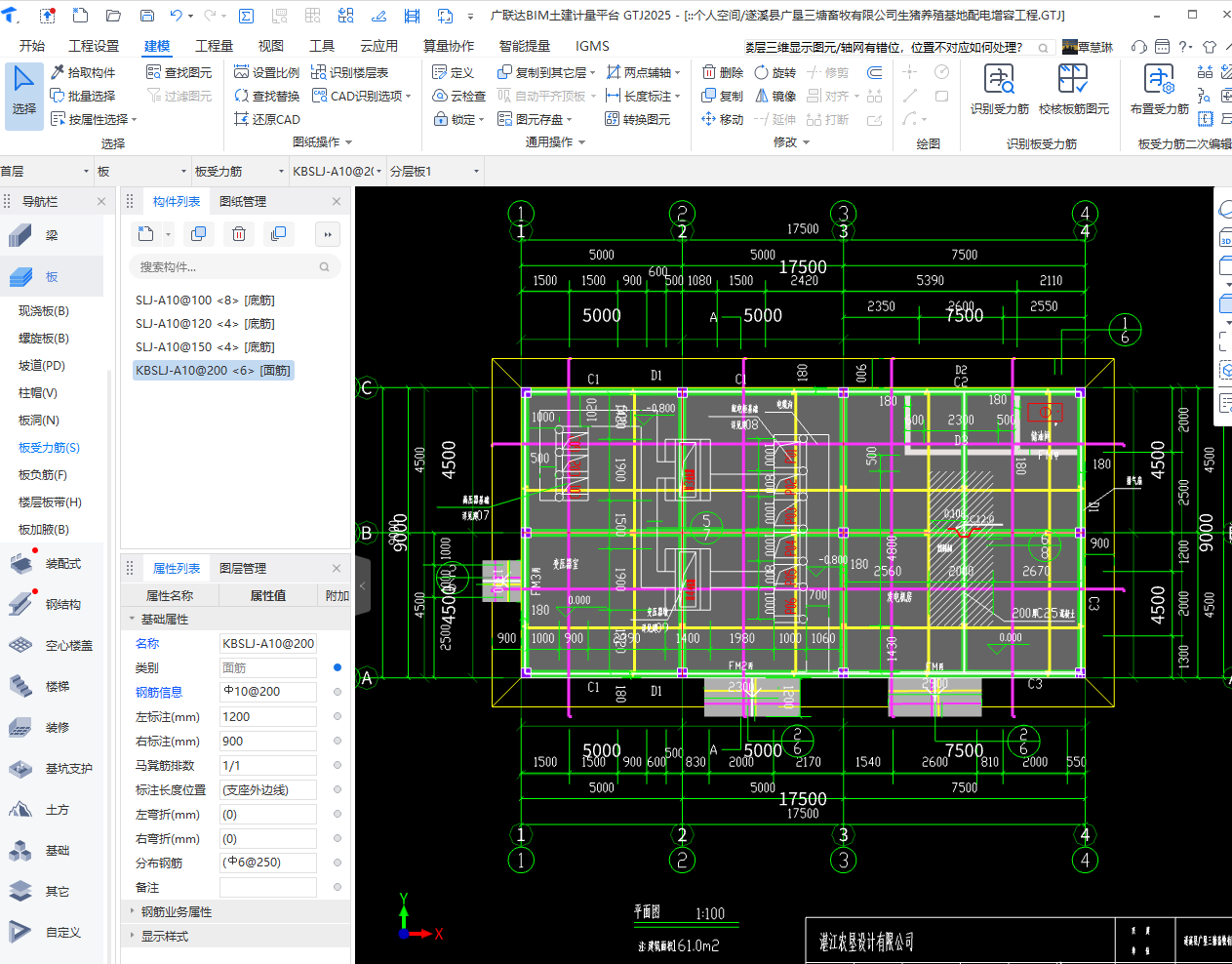Open the KBSLJ-A10@2 component dropdown
The width and height of the screenshot is (1232, 964).
338,171
